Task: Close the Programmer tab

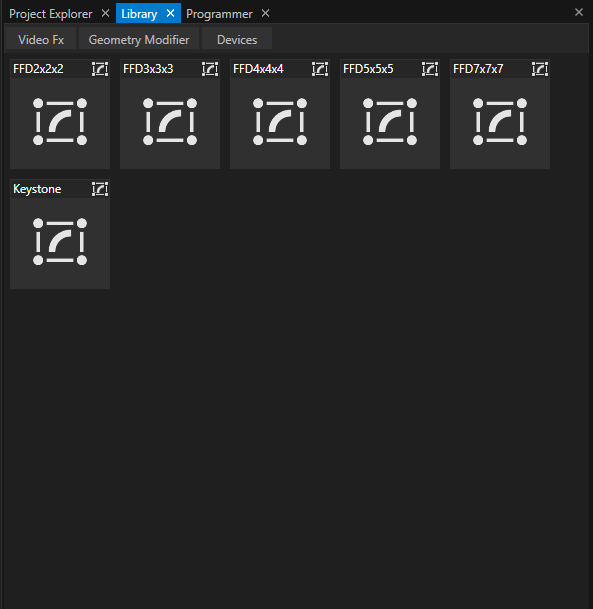Action: coord(265,14)
